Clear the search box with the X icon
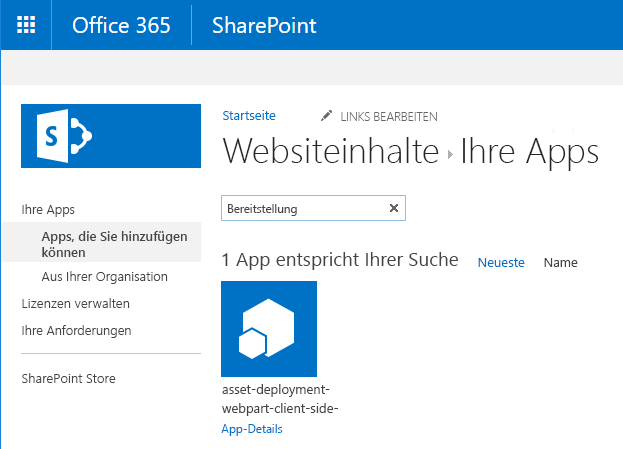The image size is (623, 449). [x=394, y=208]
